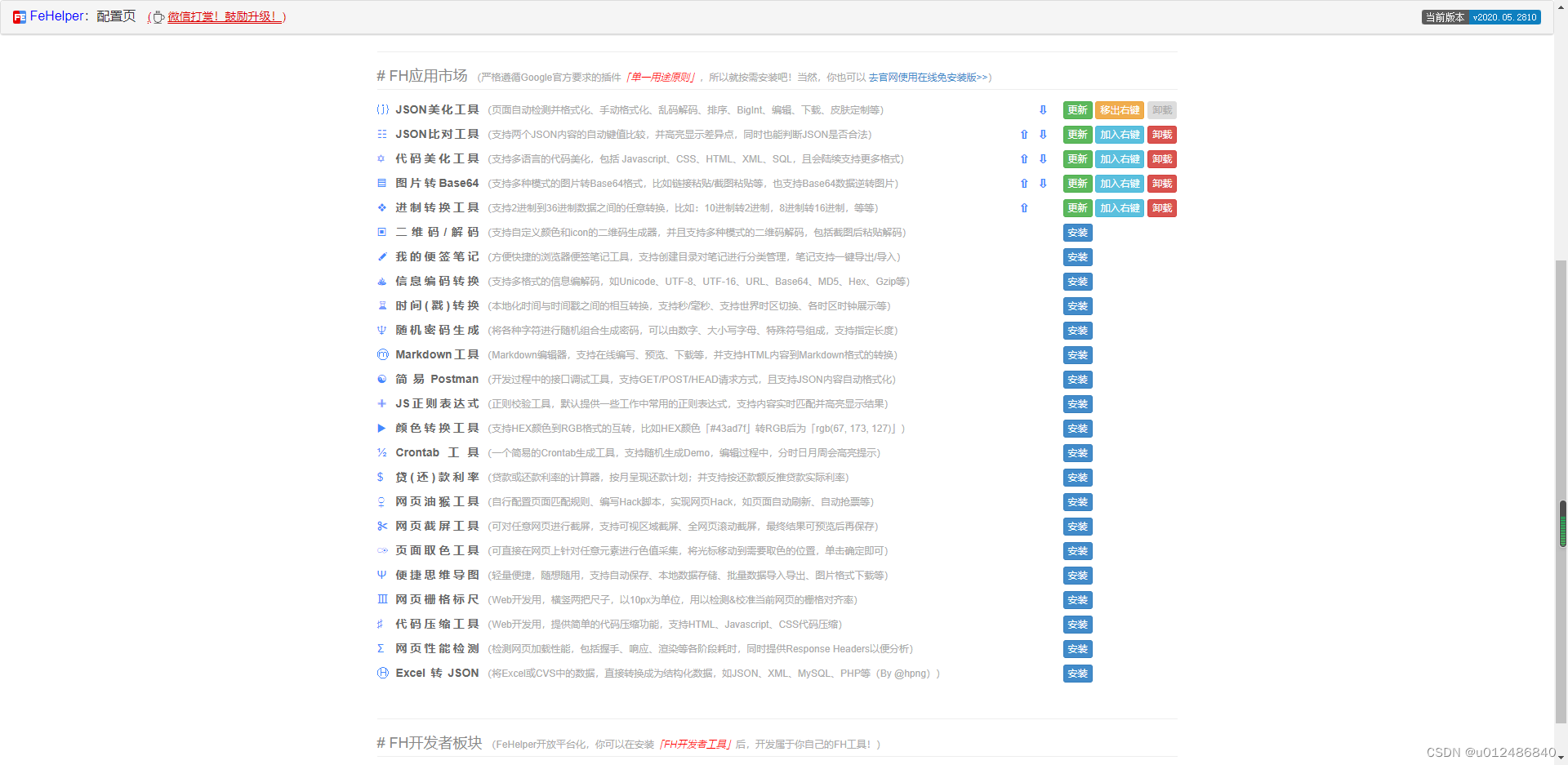Click the 网页性能检测 sigma icon
Viewport: 1568px width, 765px height.
coord(381,648)
